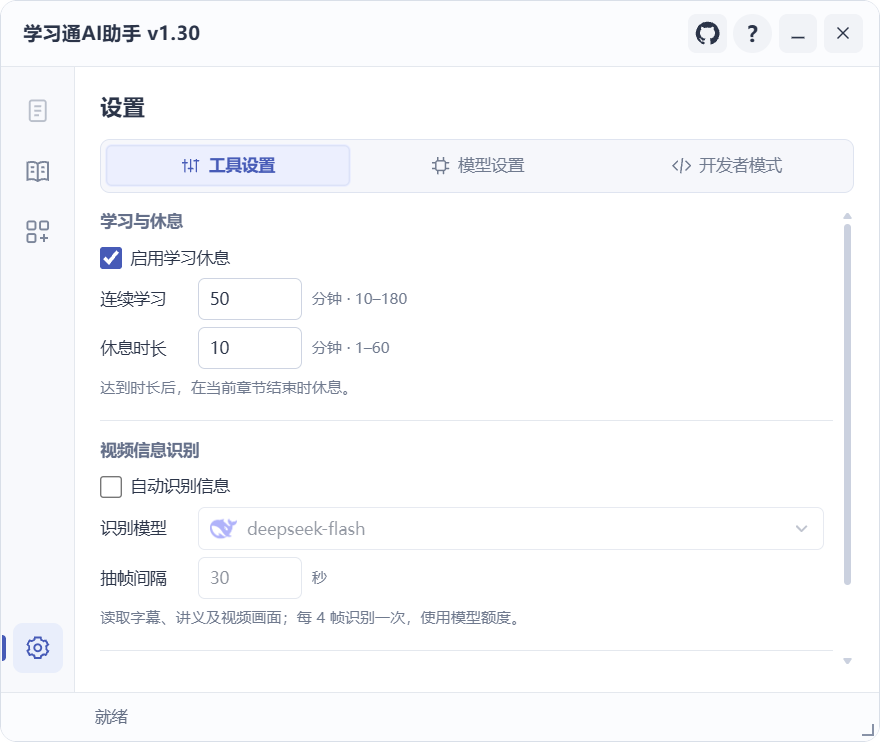This screenshot has width=880, height=742.
Task: Click the settings vertical scrollbar thumb
Action: coord(847,404)
